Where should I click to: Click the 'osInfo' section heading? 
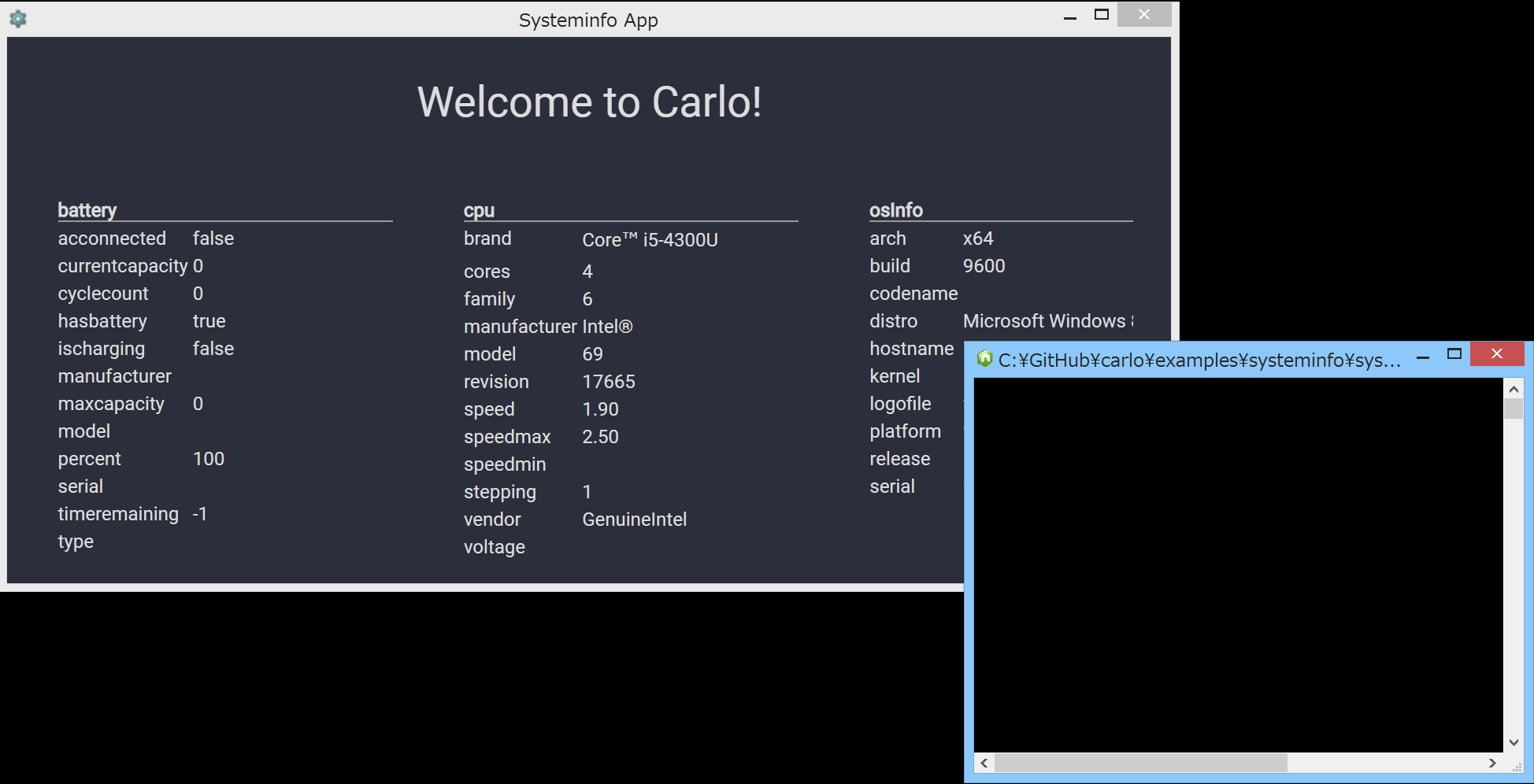pyautogui.click(x=896, y=210)
